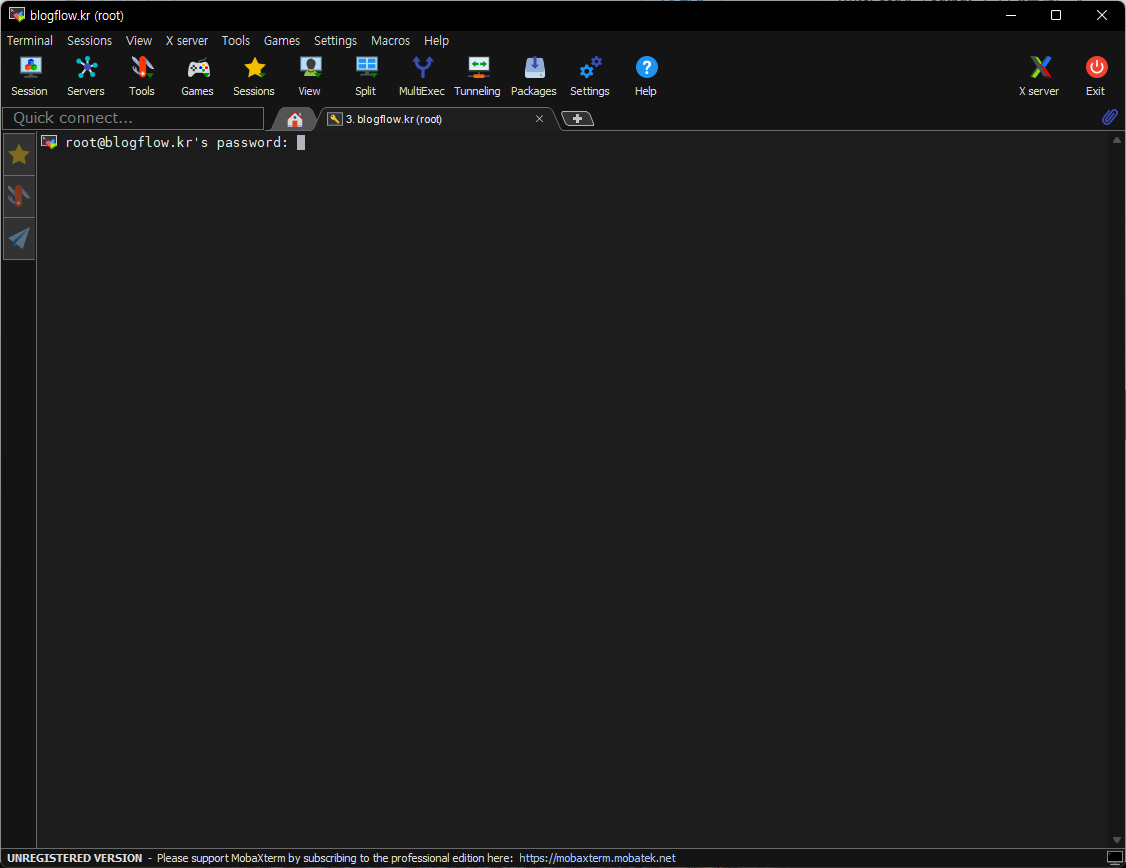Click the paperclip attach icon
The height and width of the screenshot is (868, 1126).
(1109, 117)
